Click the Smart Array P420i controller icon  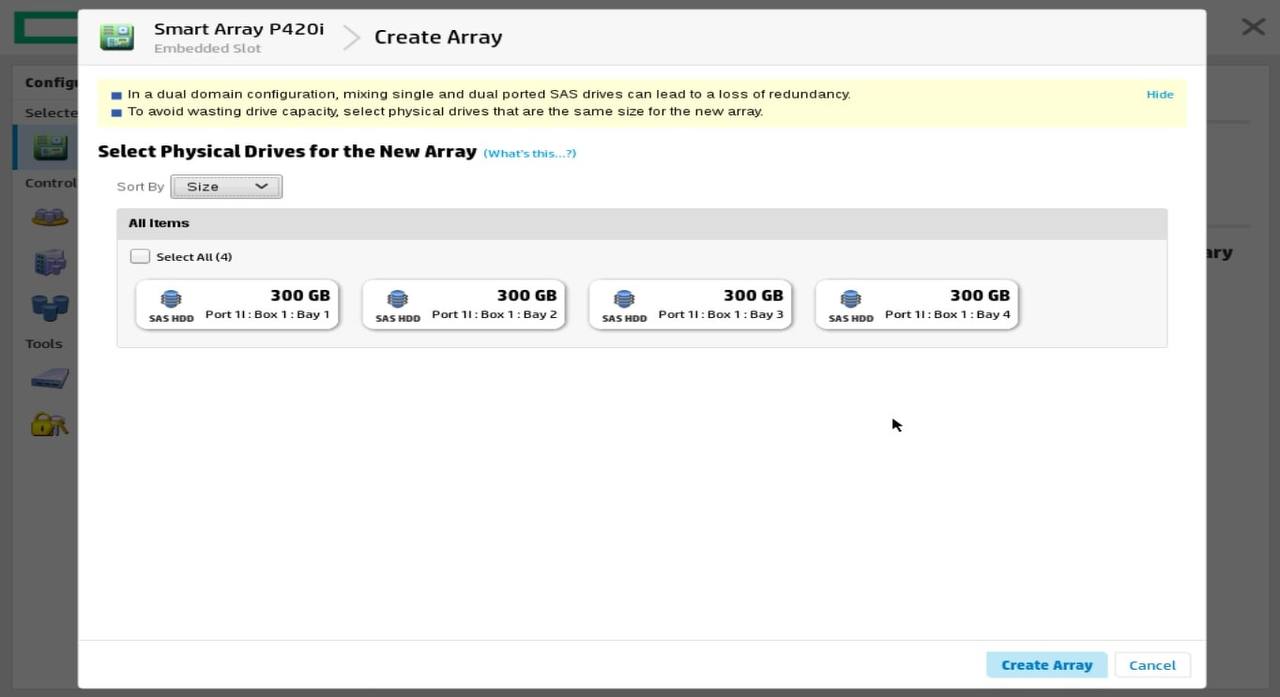coord(117,37)
